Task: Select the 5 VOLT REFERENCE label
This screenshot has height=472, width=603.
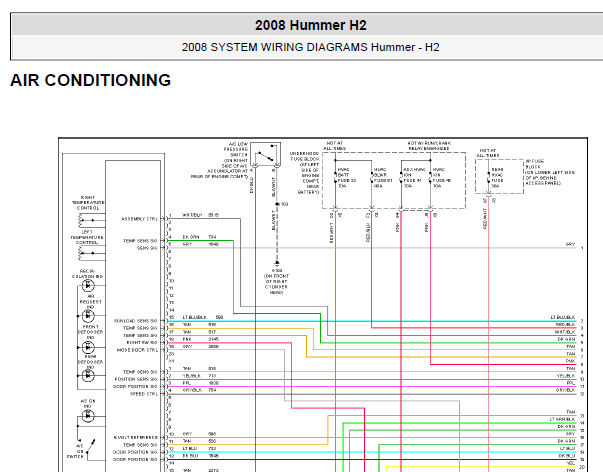Action: click(136, 437)
